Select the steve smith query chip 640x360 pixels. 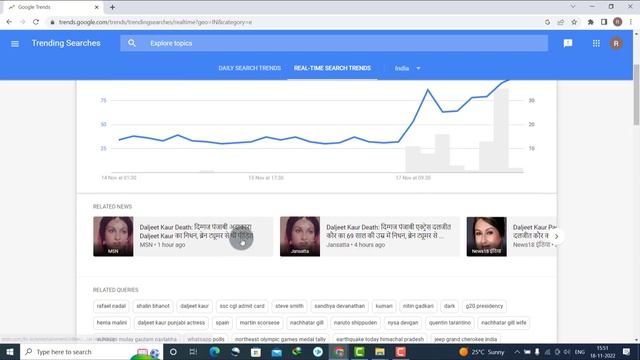289,306
